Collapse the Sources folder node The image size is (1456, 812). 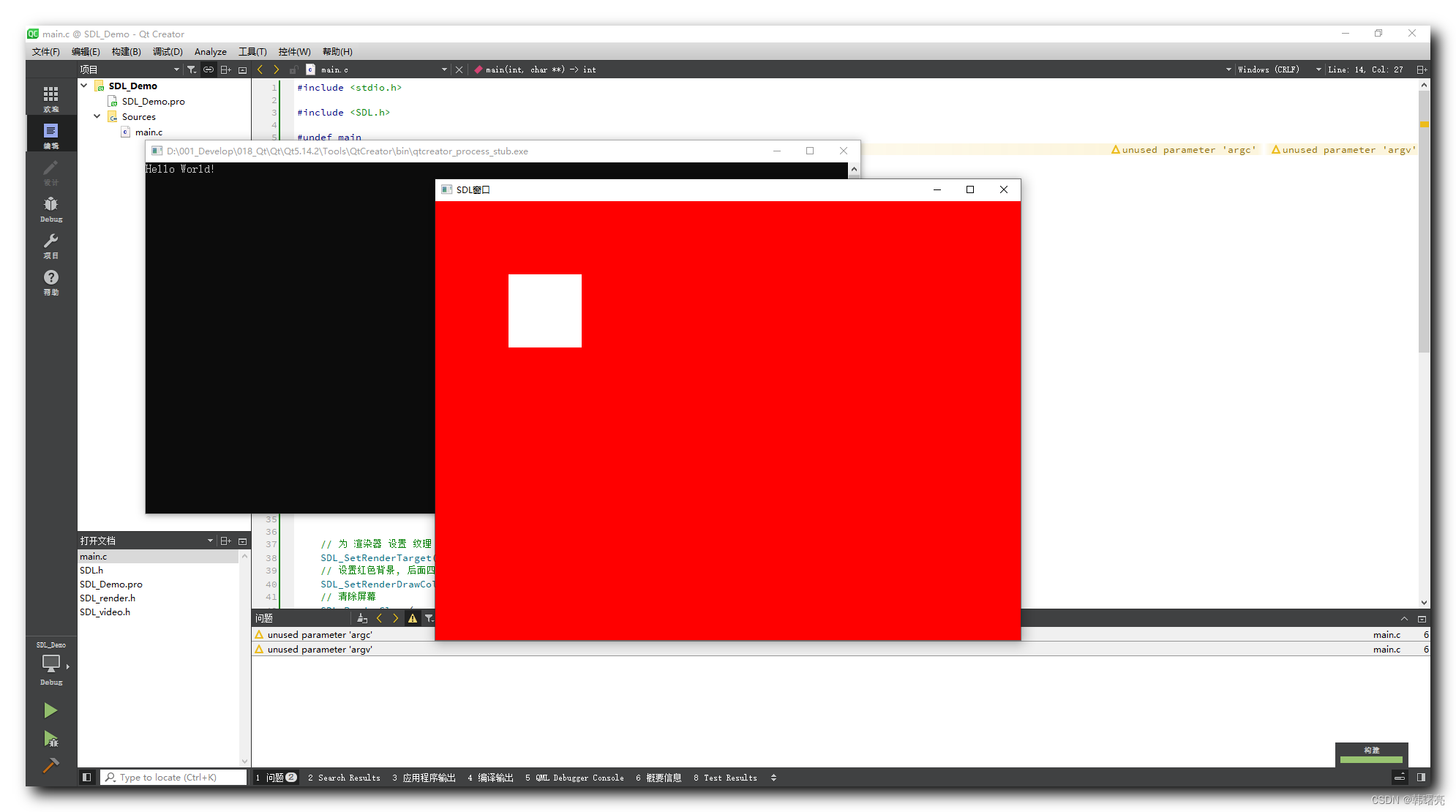pos(97,116)
